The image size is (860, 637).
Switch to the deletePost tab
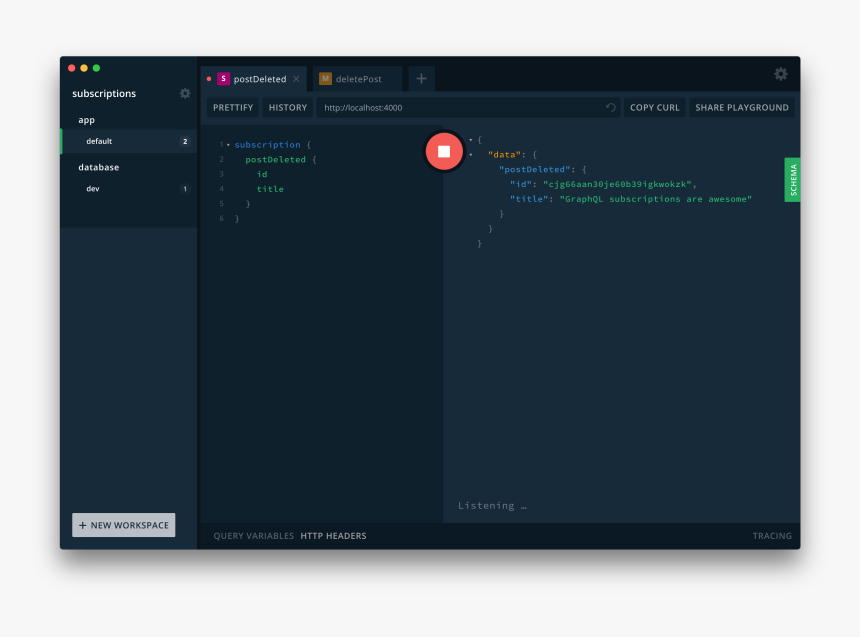coord(358,79)
